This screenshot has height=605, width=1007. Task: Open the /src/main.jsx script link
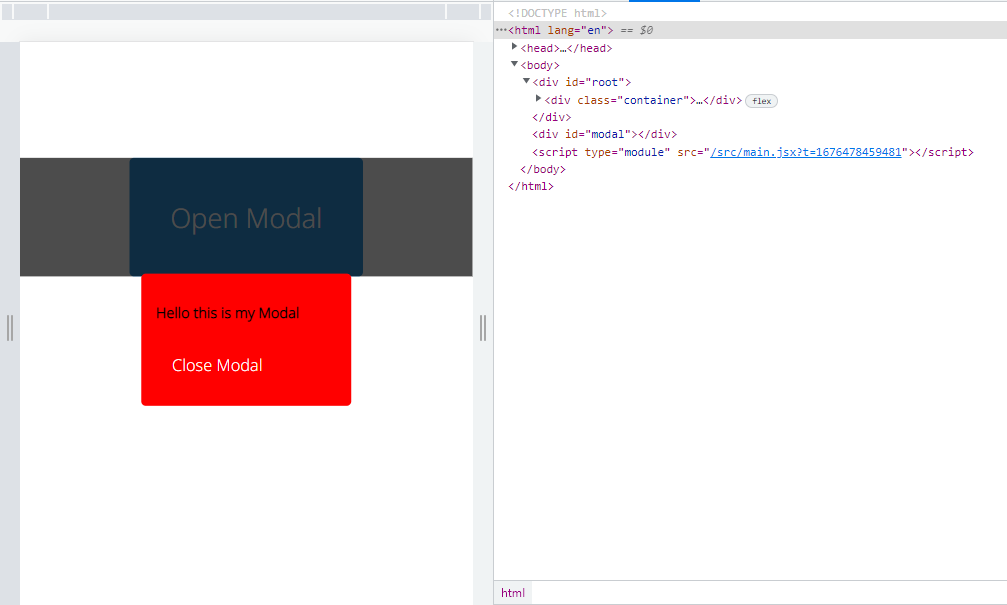pos(805,152)
